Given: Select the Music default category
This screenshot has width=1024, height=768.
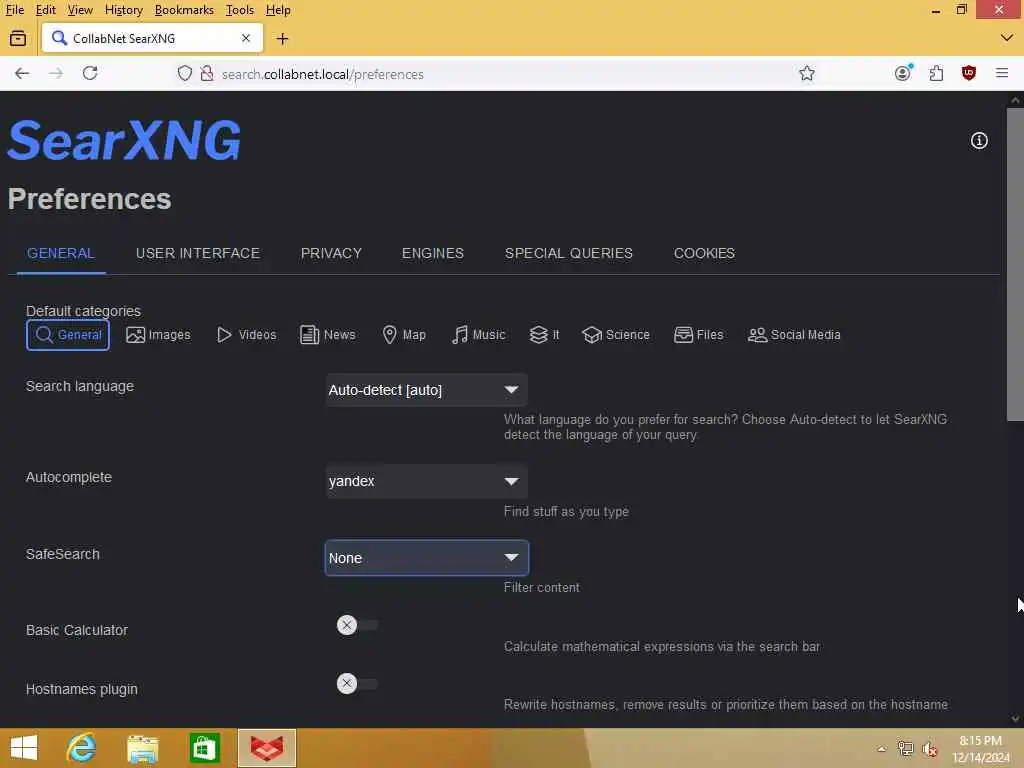Looking at the screenshot, I should [x=479, y=335].
